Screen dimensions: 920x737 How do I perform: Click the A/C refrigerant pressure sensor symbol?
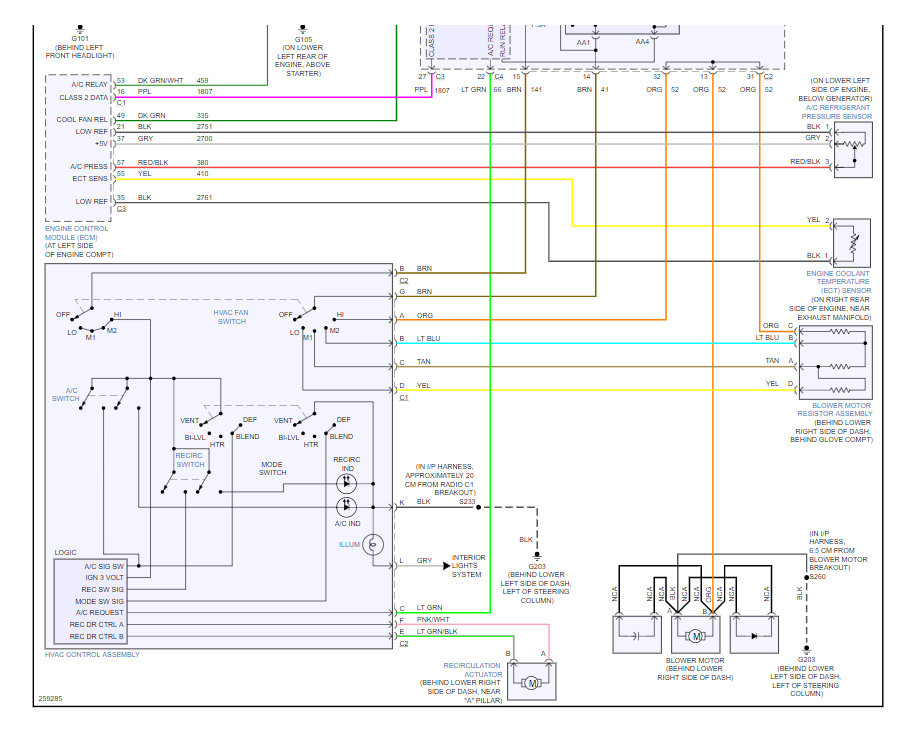point(854,150)
